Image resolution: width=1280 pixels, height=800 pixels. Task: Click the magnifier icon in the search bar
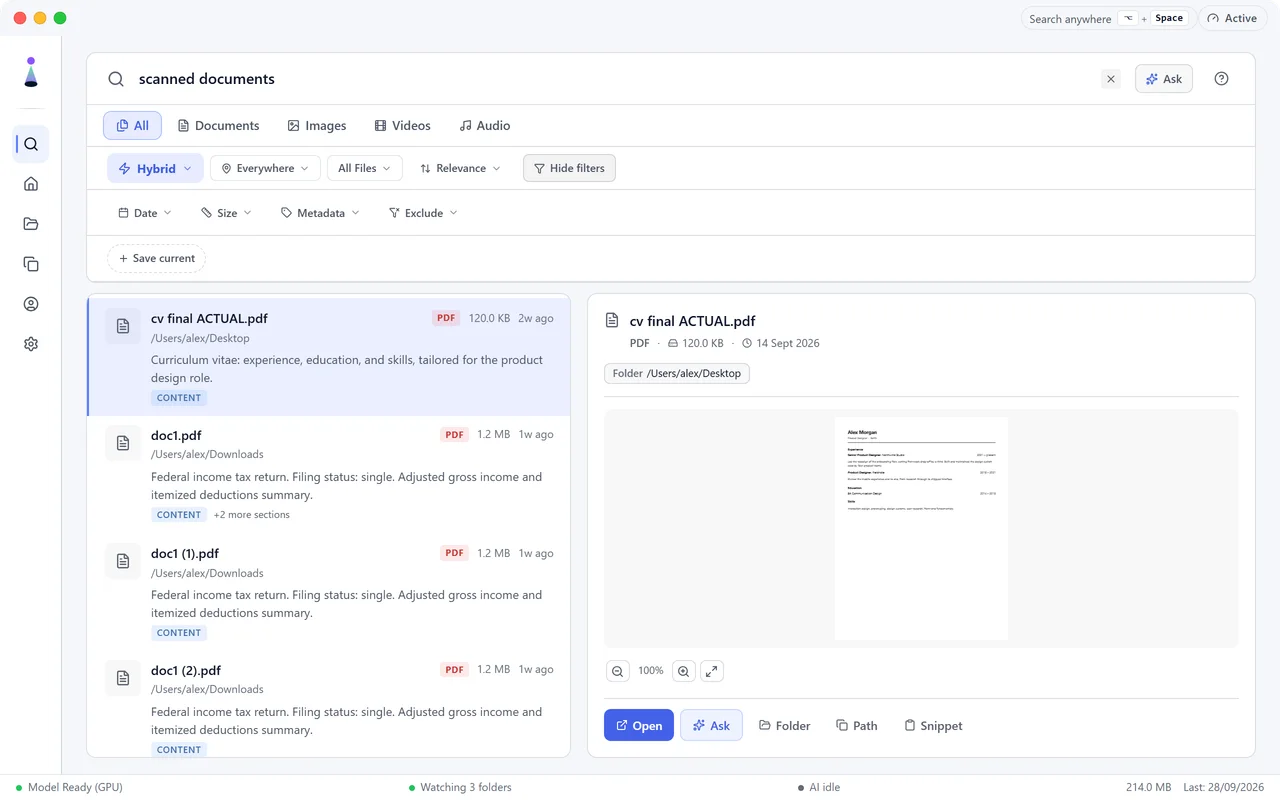pyautogui.click(x=116, y=79)
